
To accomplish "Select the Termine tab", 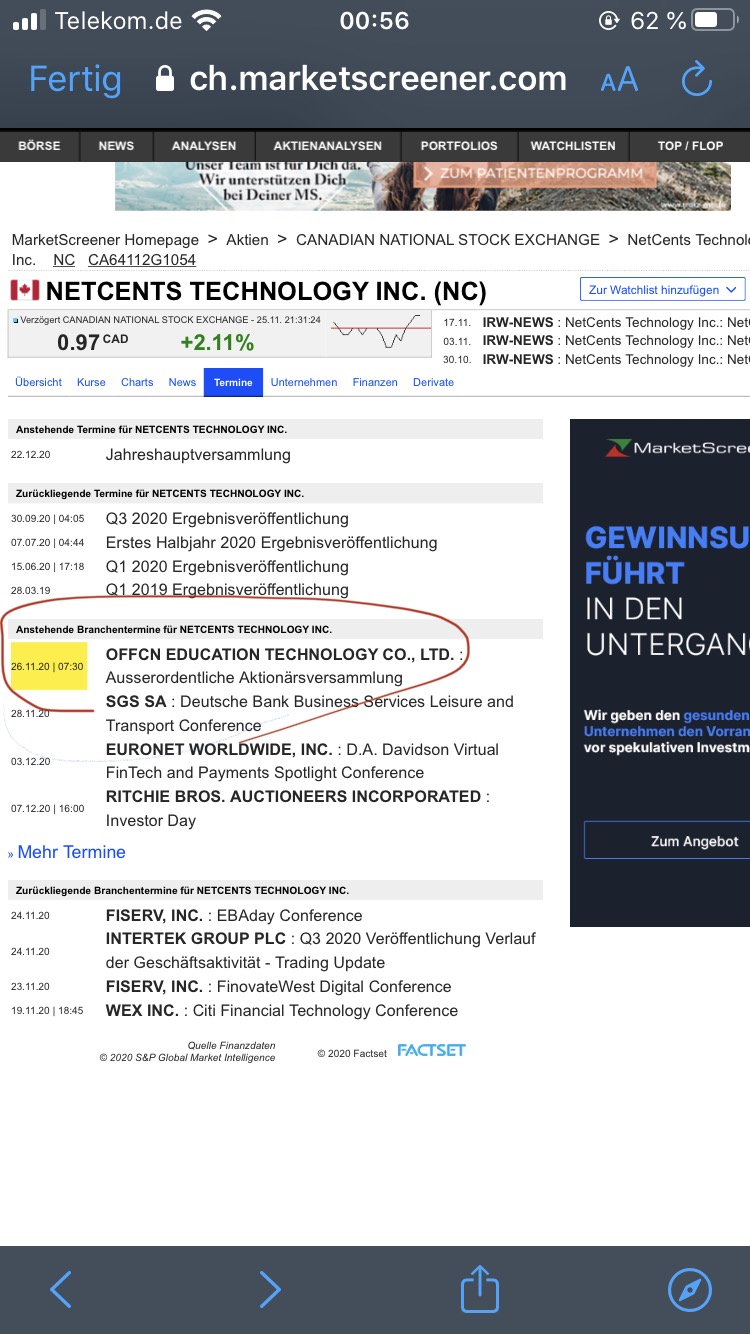I will pos(233,382).
